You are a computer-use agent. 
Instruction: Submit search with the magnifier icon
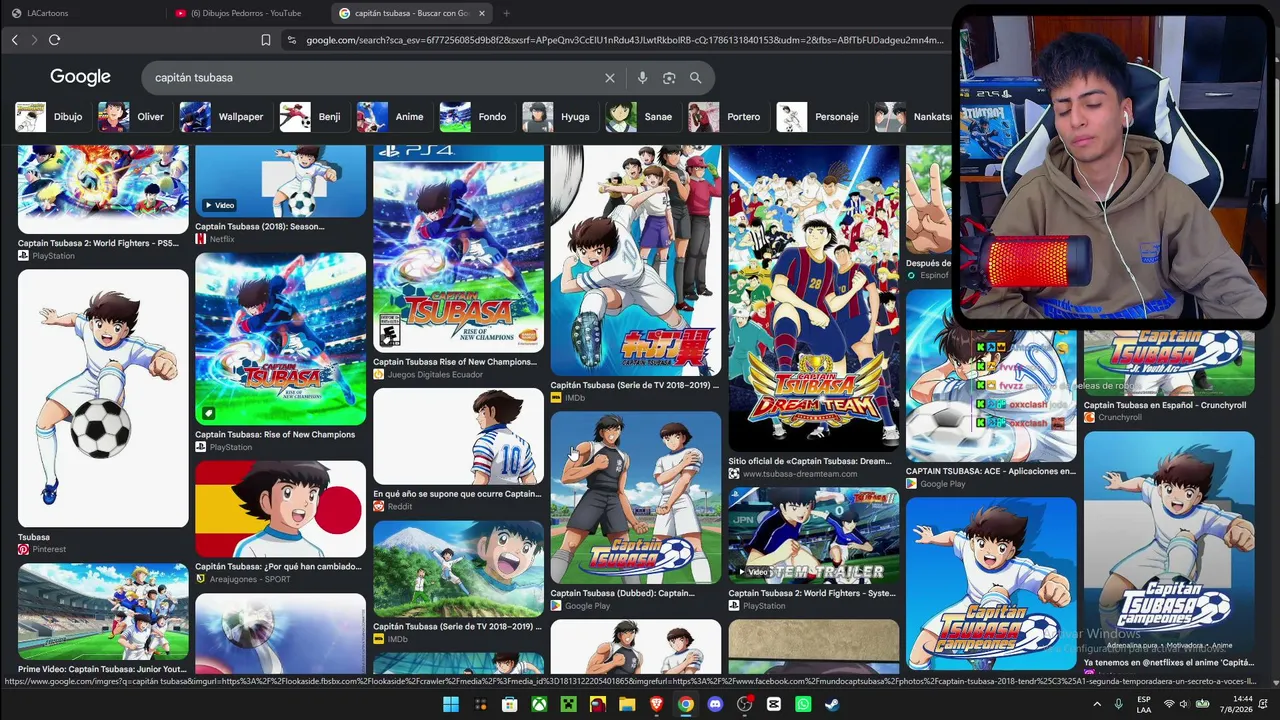tap(695, 78)
